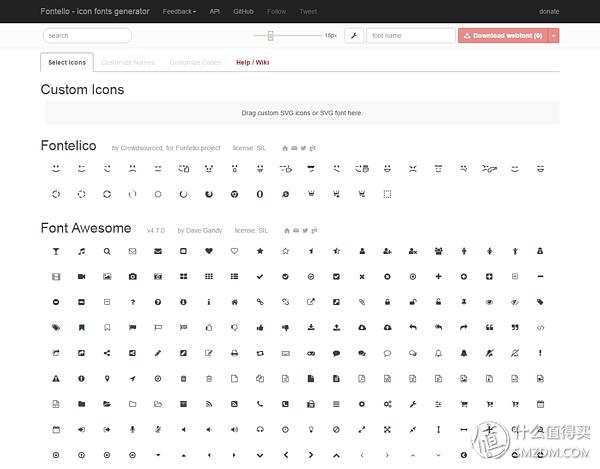Select the lightbulb icon
Viewport: 600px width, 469px height.
coord(311,430)
